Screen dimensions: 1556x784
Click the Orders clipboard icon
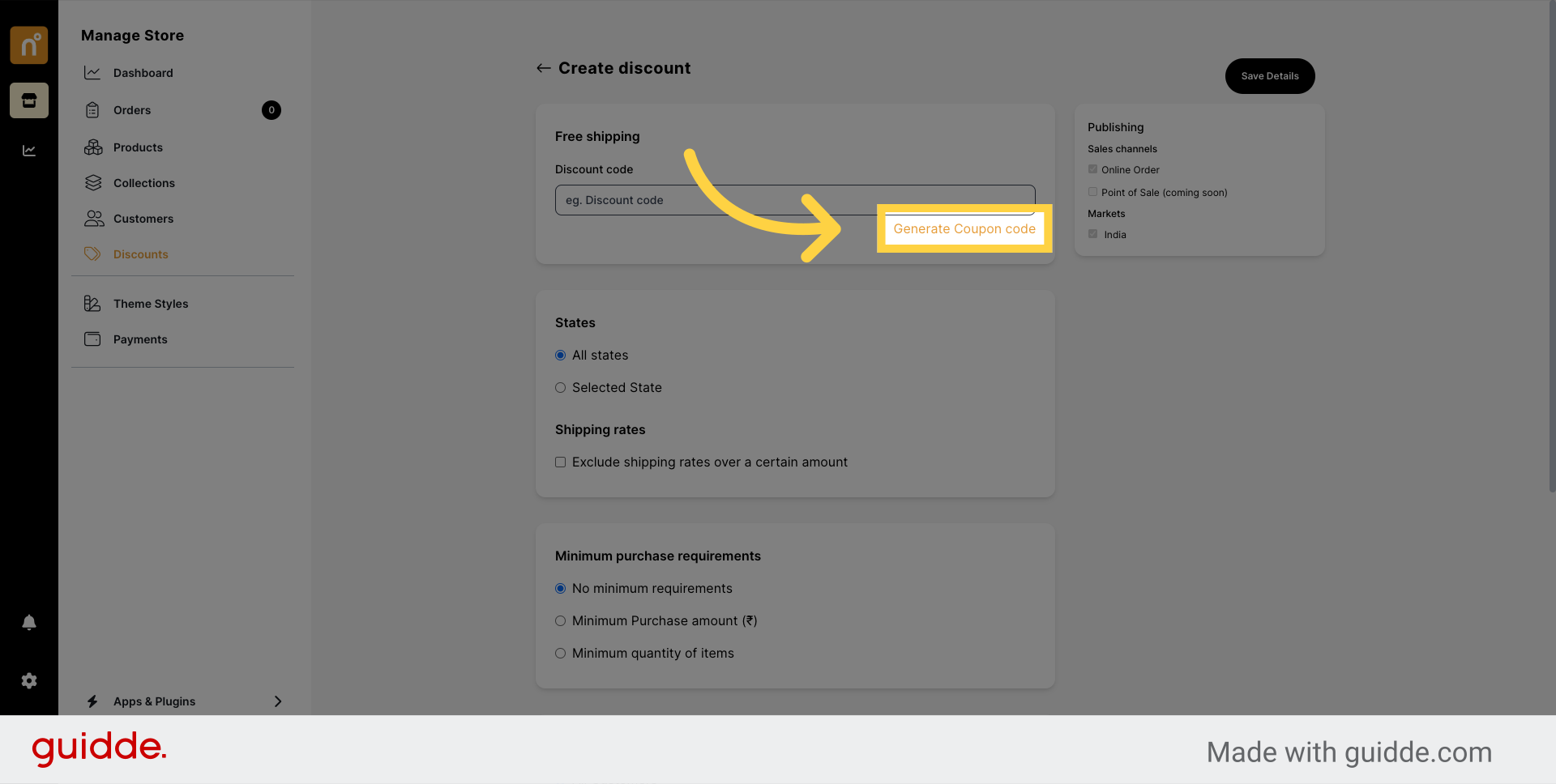92,110
